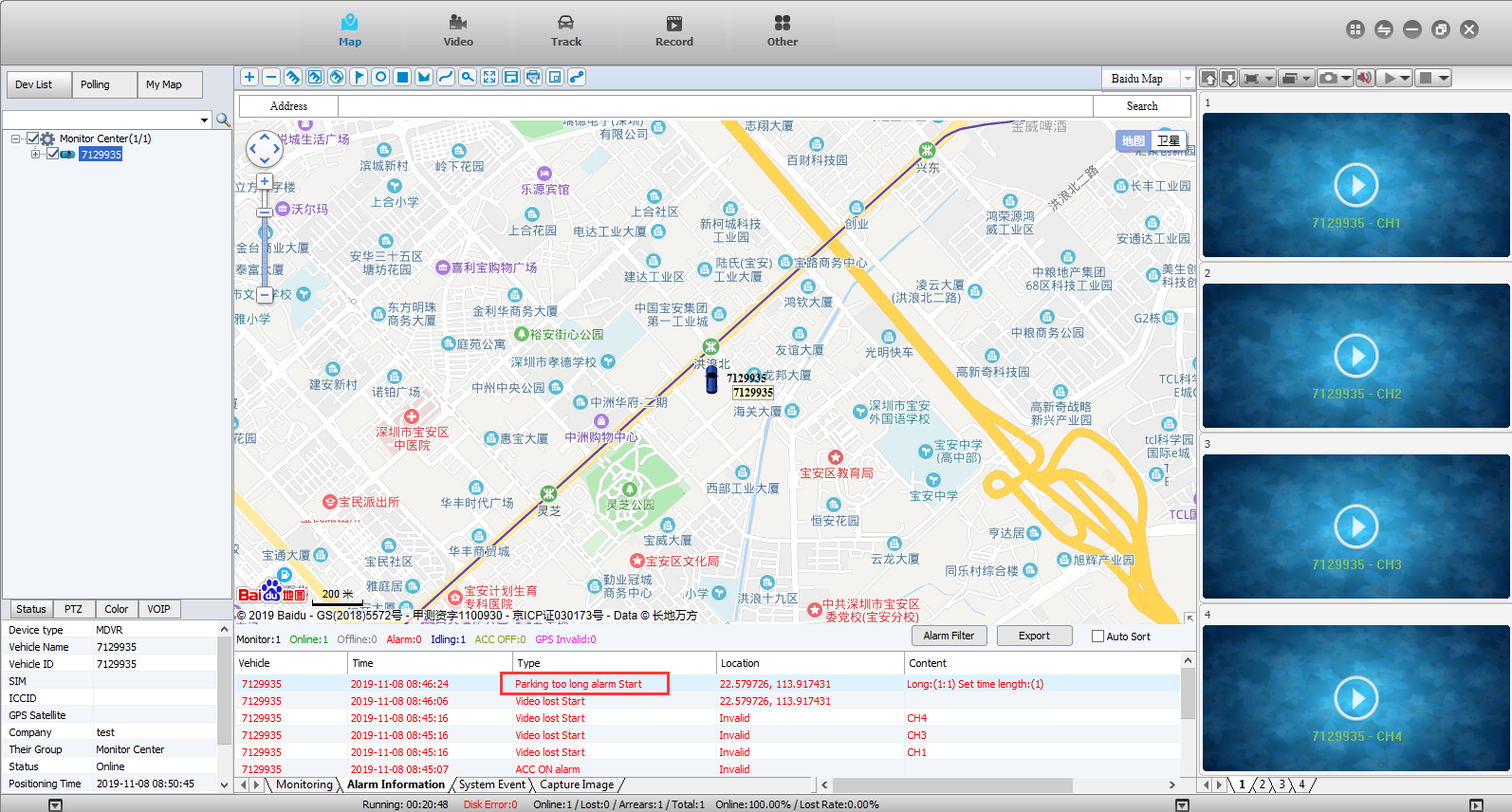Uncheck the 7129935 device checkbox

pyautogui.click(x=53, y=155)
